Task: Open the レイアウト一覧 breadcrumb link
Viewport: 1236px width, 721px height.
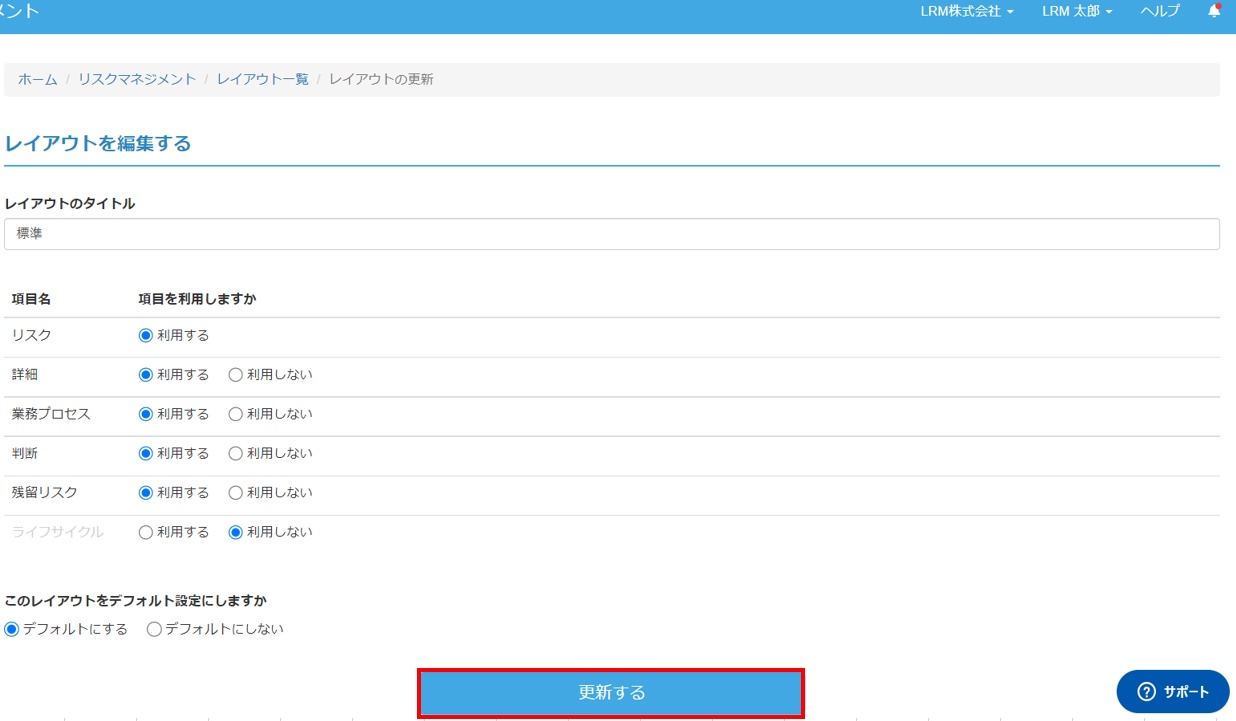Action: [263, 79]
